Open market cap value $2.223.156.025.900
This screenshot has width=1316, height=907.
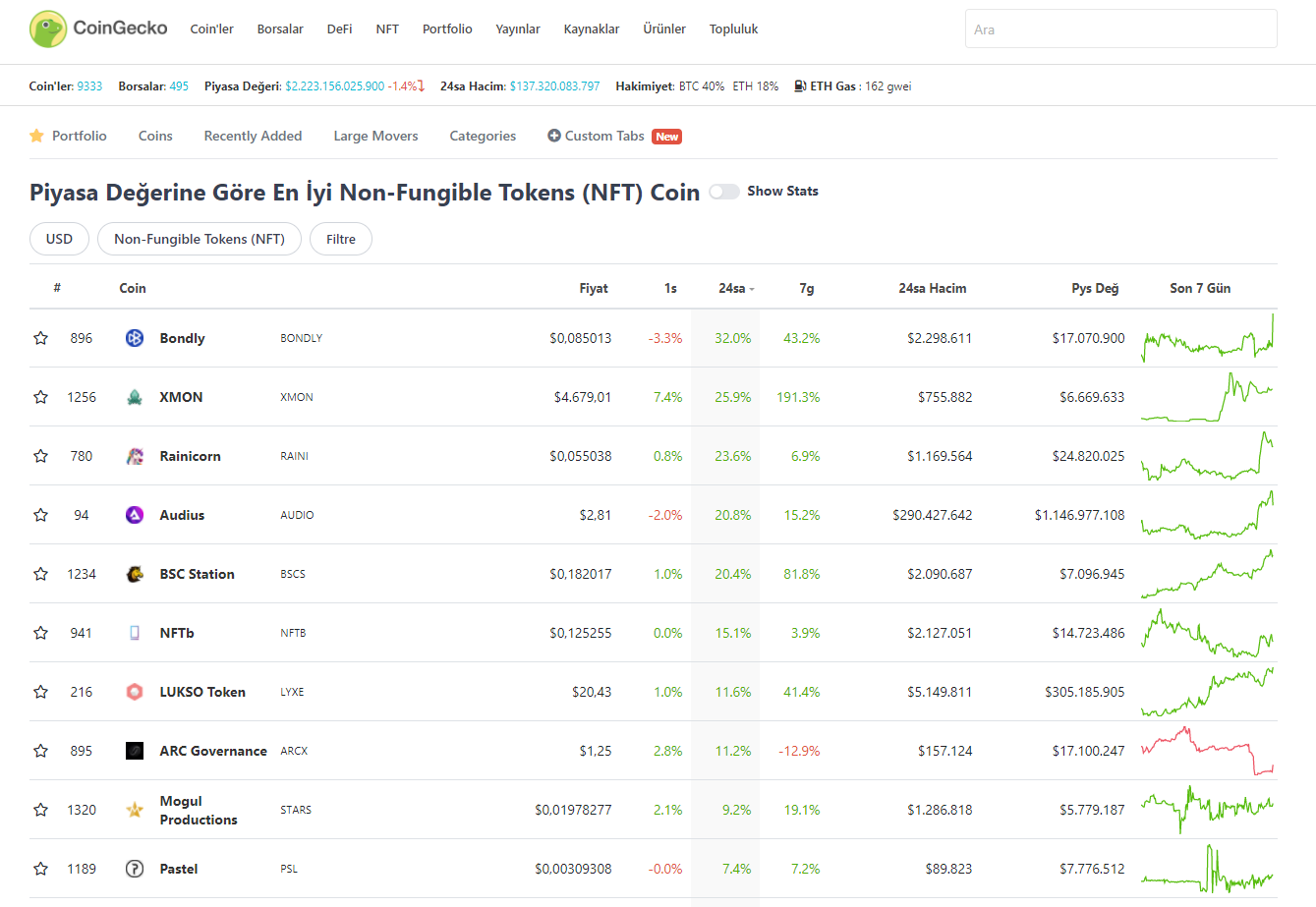coord(335,86)
